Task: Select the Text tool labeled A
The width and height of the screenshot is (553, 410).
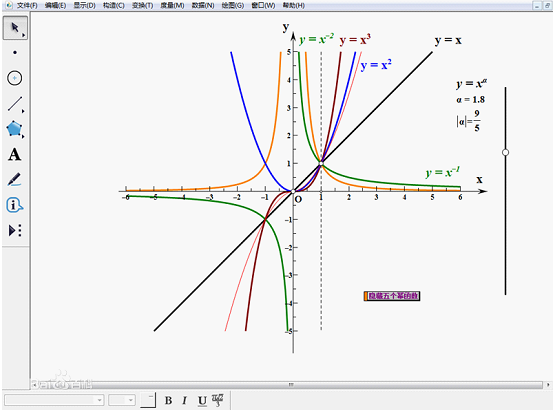Action: pos(14,155)
